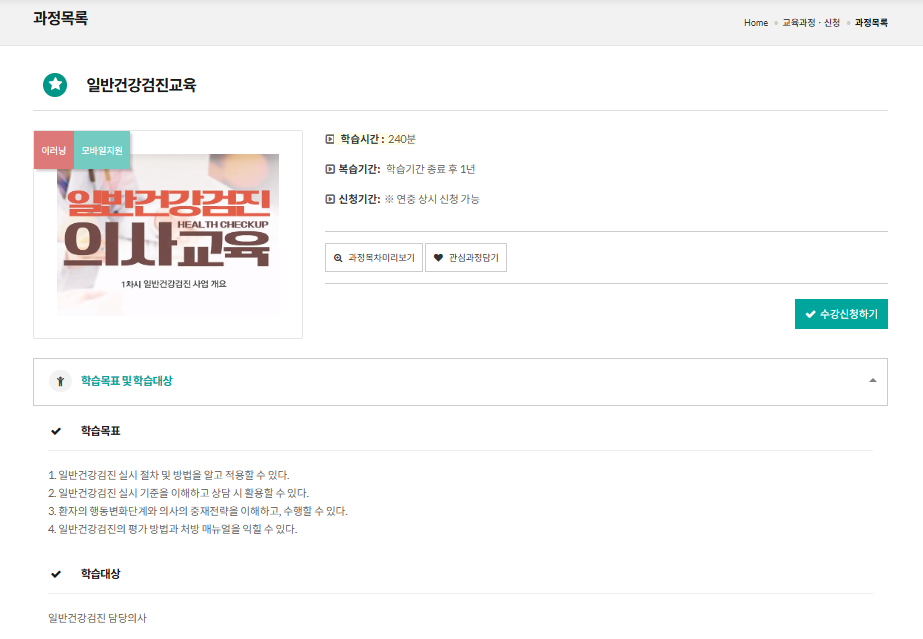Select 과정목록 breadcrumb item
This screenshot has width=923, height=639.
coord(871,23)
